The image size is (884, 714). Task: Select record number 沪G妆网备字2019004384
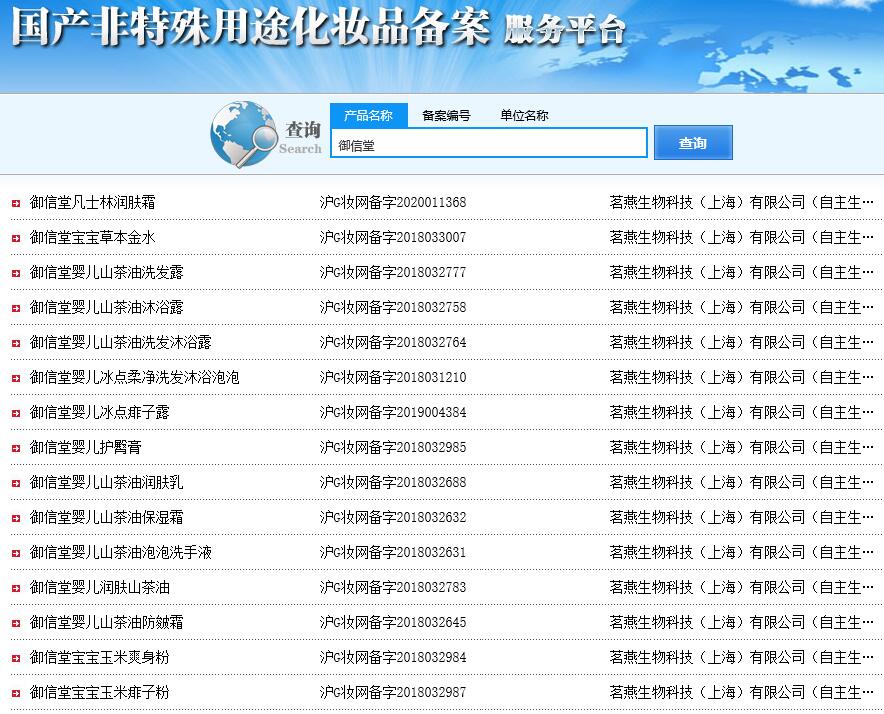[393, 412]
